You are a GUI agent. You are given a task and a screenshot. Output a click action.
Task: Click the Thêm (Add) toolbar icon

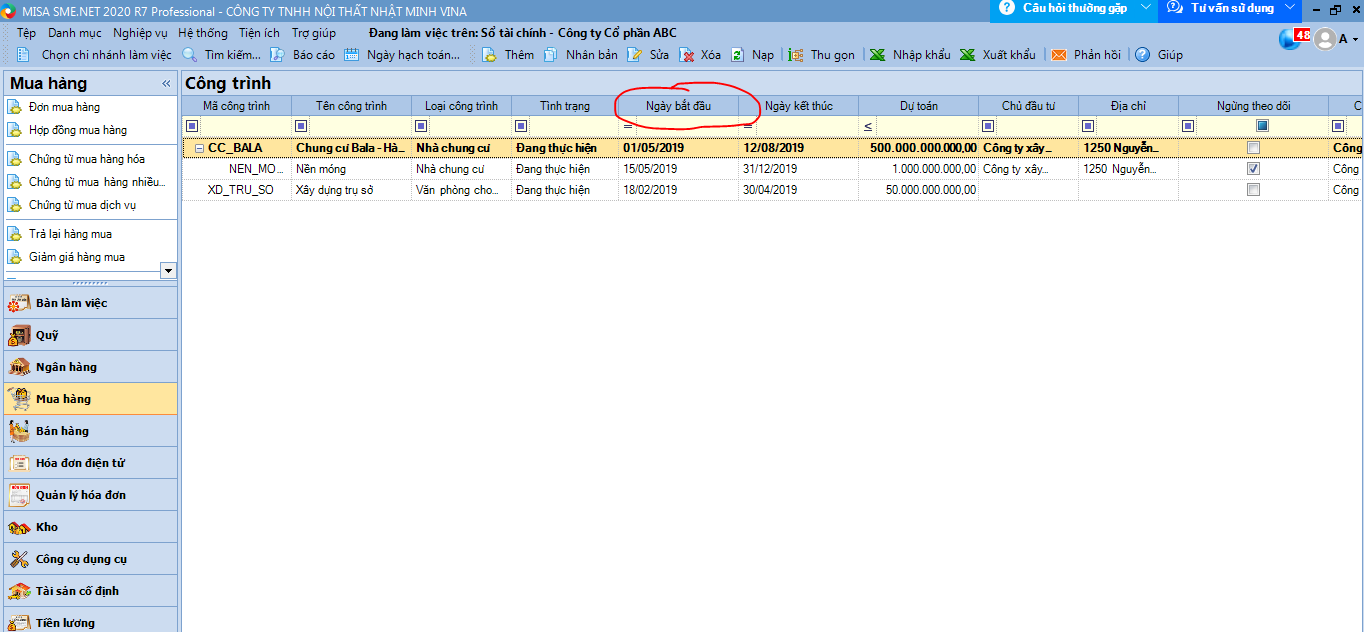pyautogui.click(x=490, y=55)
